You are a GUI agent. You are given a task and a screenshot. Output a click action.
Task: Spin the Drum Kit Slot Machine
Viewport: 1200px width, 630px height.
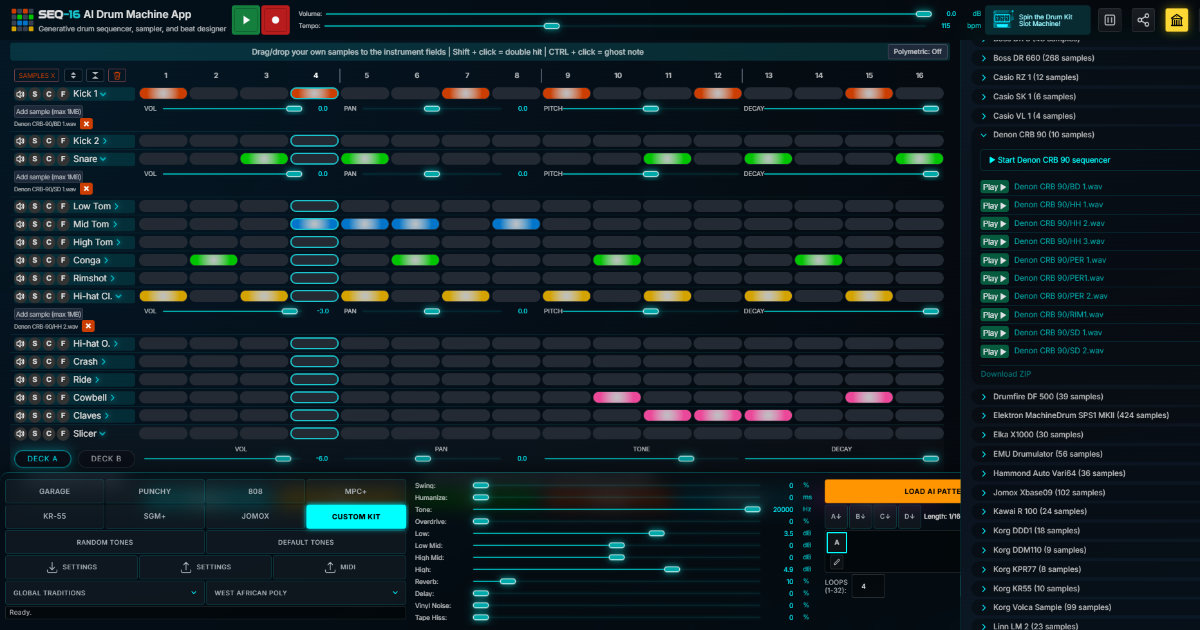coord(1036,20)
